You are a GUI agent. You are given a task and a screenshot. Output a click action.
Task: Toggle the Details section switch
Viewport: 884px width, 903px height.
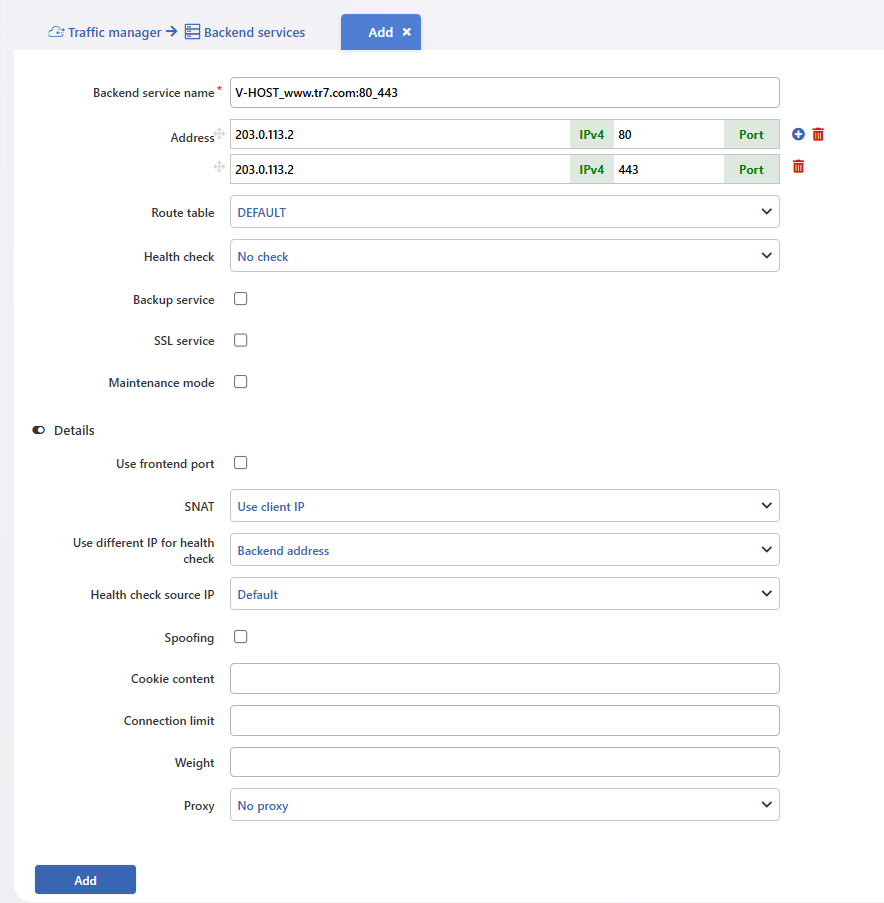tap(39, 430)
